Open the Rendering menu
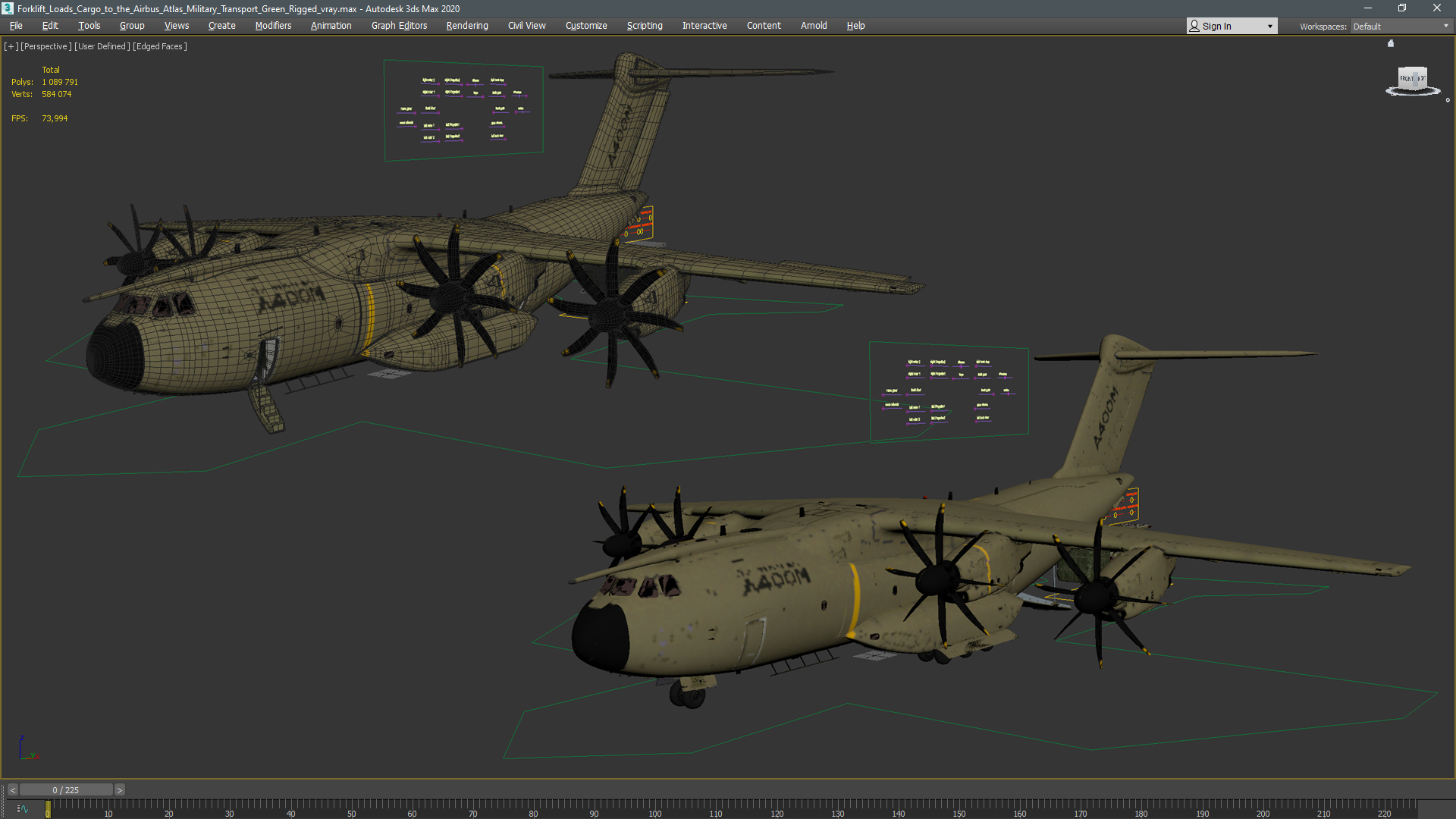The image size is (1456, 819). pos(467,26)
